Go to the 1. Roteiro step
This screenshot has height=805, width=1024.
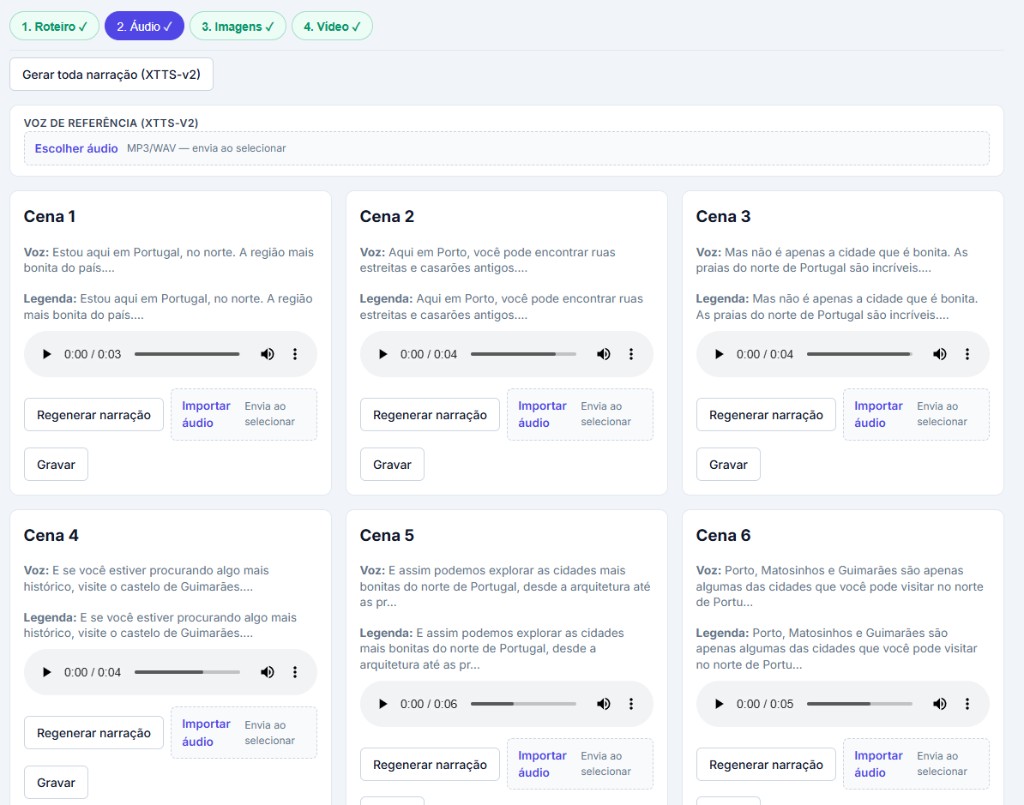point(54,26)
